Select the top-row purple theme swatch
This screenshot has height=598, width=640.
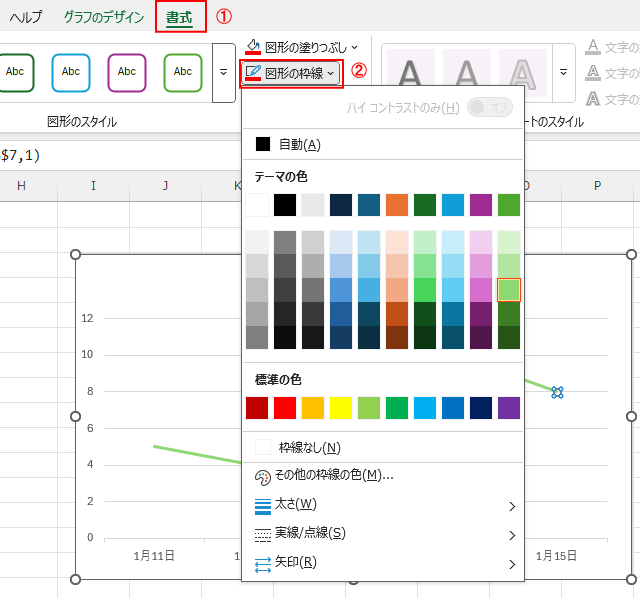click(481, 205)
